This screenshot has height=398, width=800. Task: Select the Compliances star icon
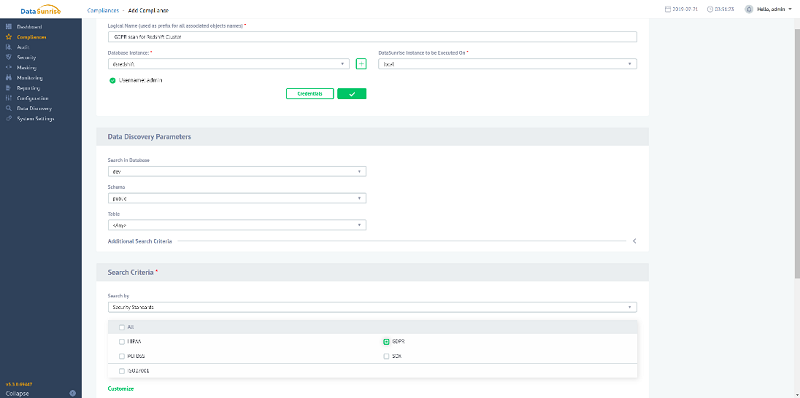click(9, 37)
